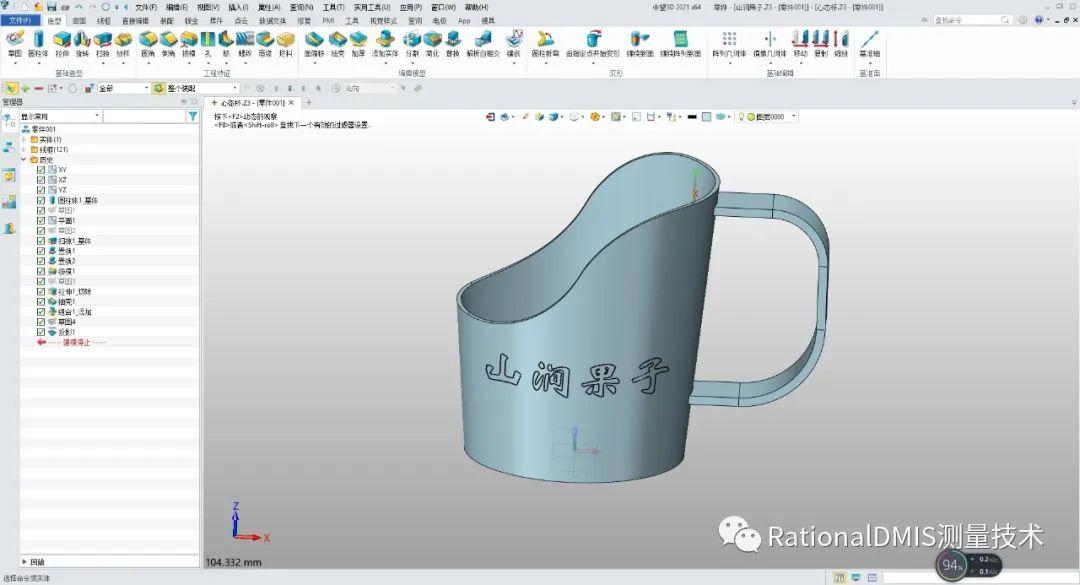Toggle the XY plane checkbox in history
1080x585 pixels.
(41, 170)
